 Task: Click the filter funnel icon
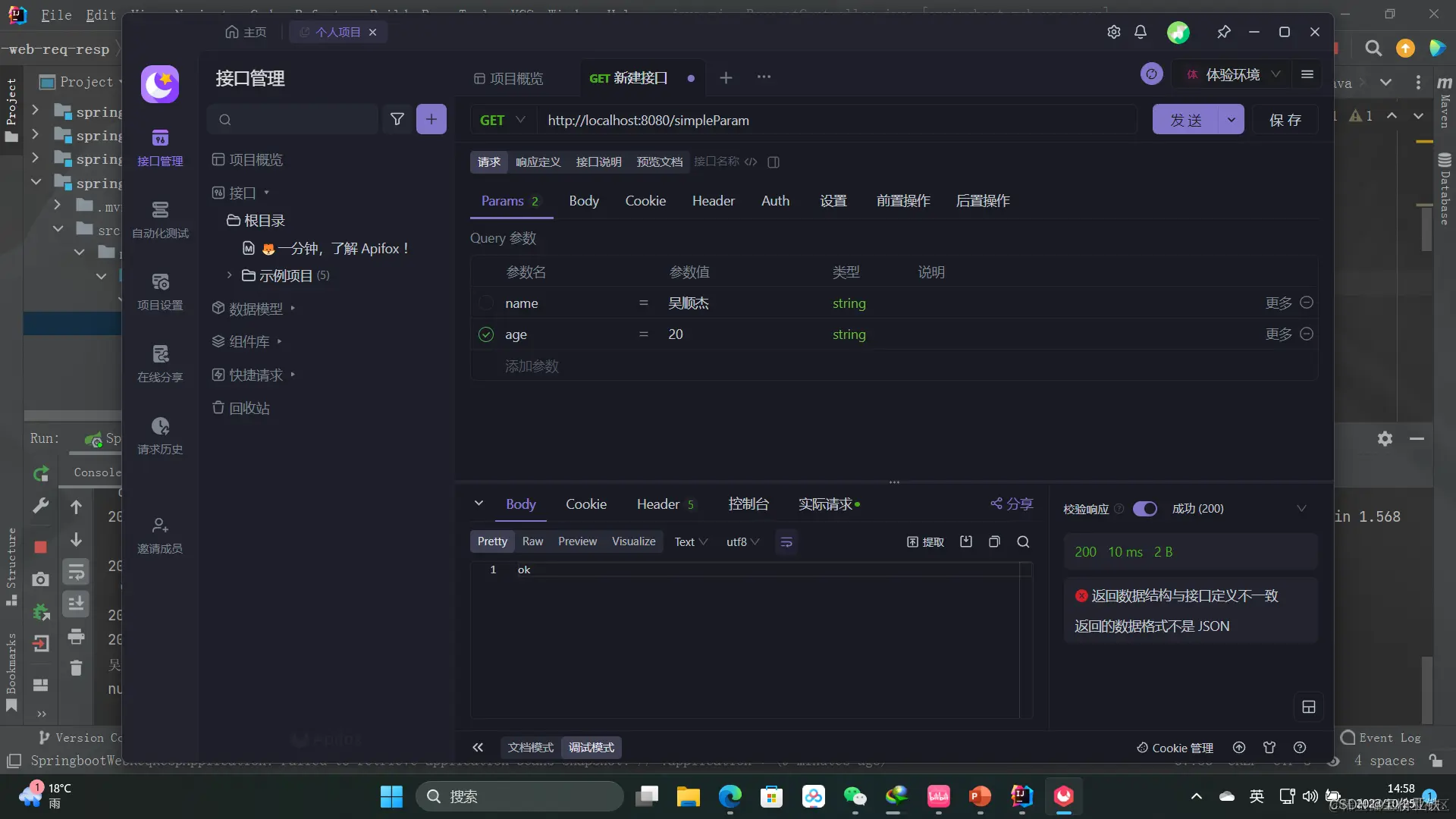[x=397, y=119]
